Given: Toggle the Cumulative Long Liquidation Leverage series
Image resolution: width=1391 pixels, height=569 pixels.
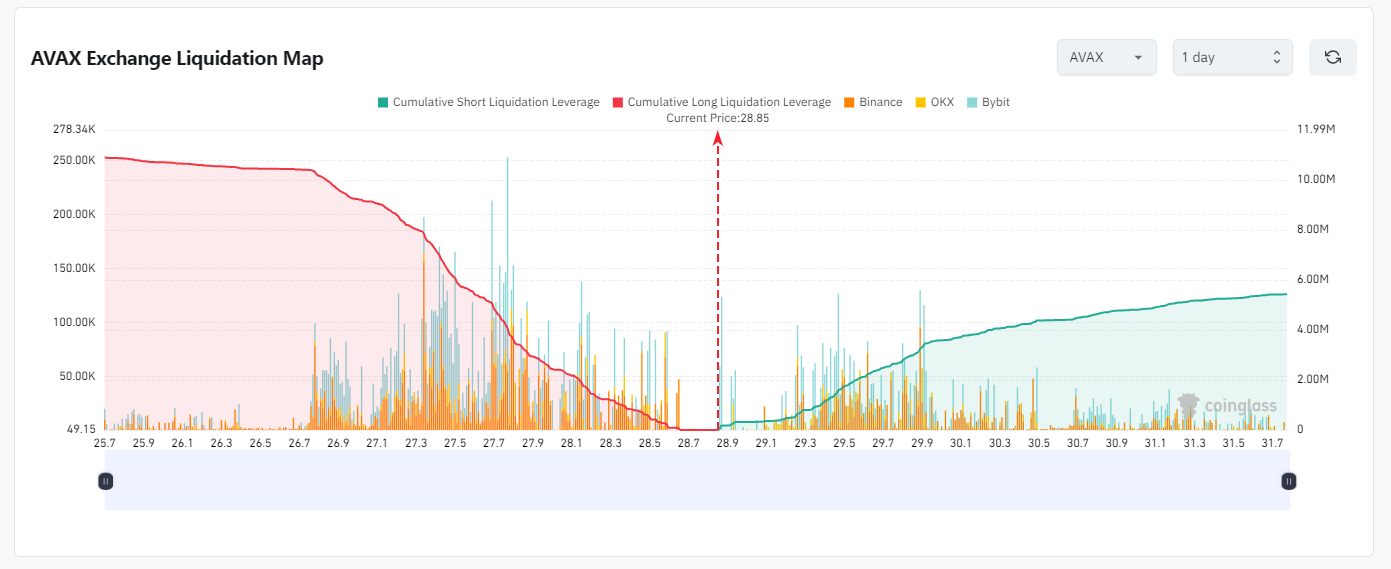Looking at the screenshot, I should point(729,102).
